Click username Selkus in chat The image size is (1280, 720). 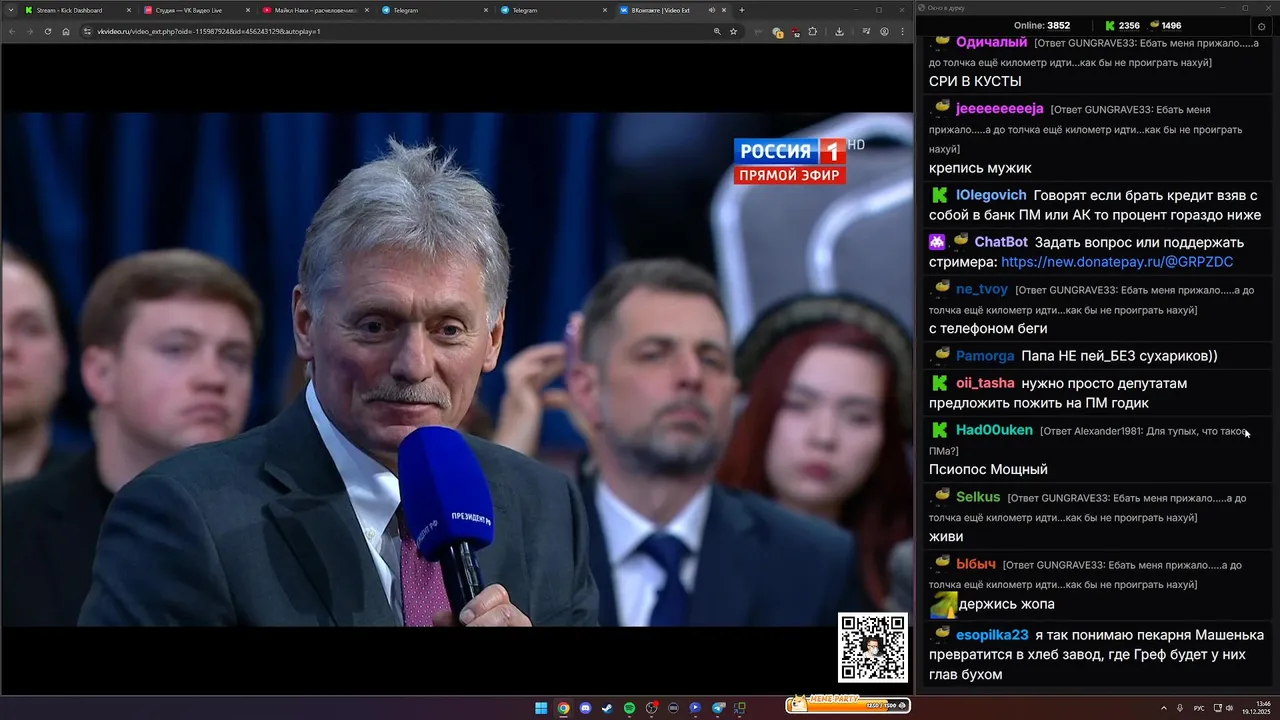pos(978,497)
